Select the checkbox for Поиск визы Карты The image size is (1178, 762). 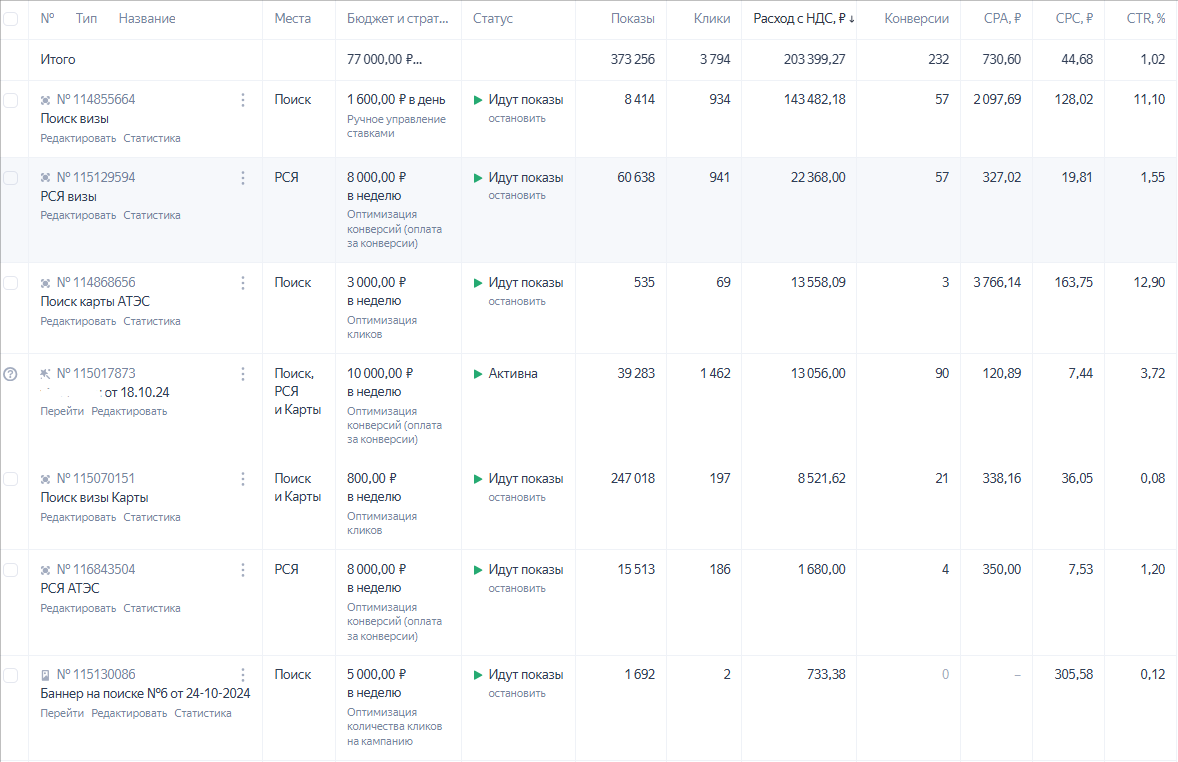click(11, 479)
